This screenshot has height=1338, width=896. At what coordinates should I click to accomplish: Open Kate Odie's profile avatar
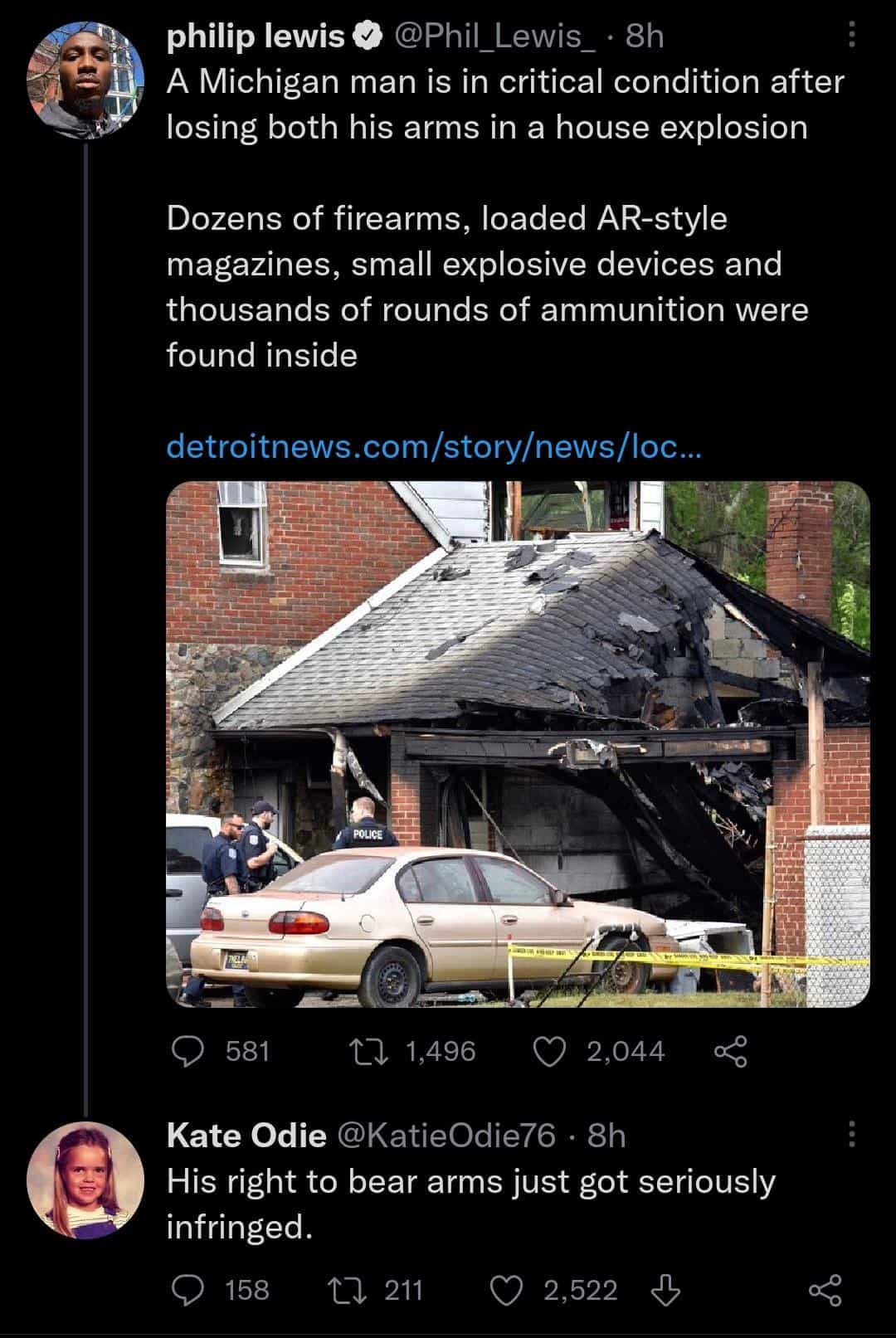click(x=85, y=1180)
